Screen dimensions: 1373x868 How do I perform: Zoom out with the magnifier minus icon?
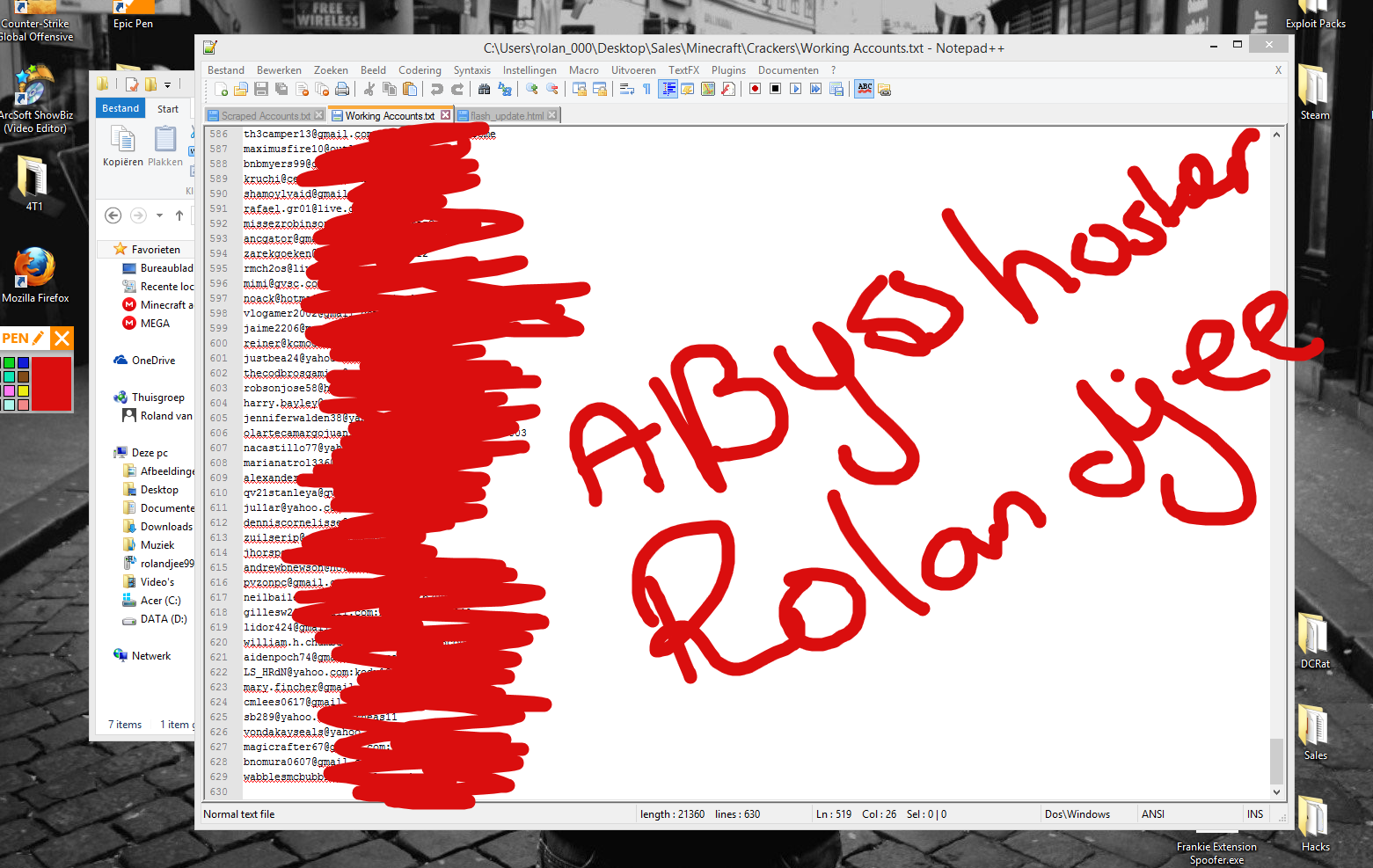pyautogui.click(x=551, y=89)
